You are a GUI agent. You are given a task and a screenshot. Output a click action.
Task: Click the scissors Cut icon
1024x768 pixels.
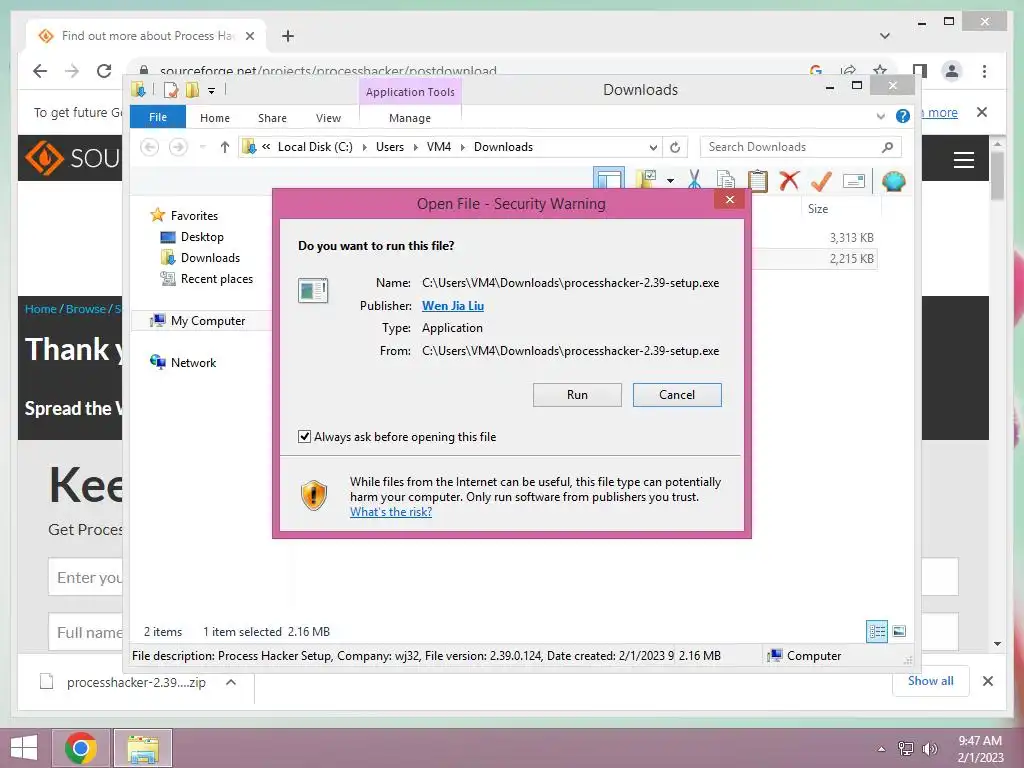694,180
